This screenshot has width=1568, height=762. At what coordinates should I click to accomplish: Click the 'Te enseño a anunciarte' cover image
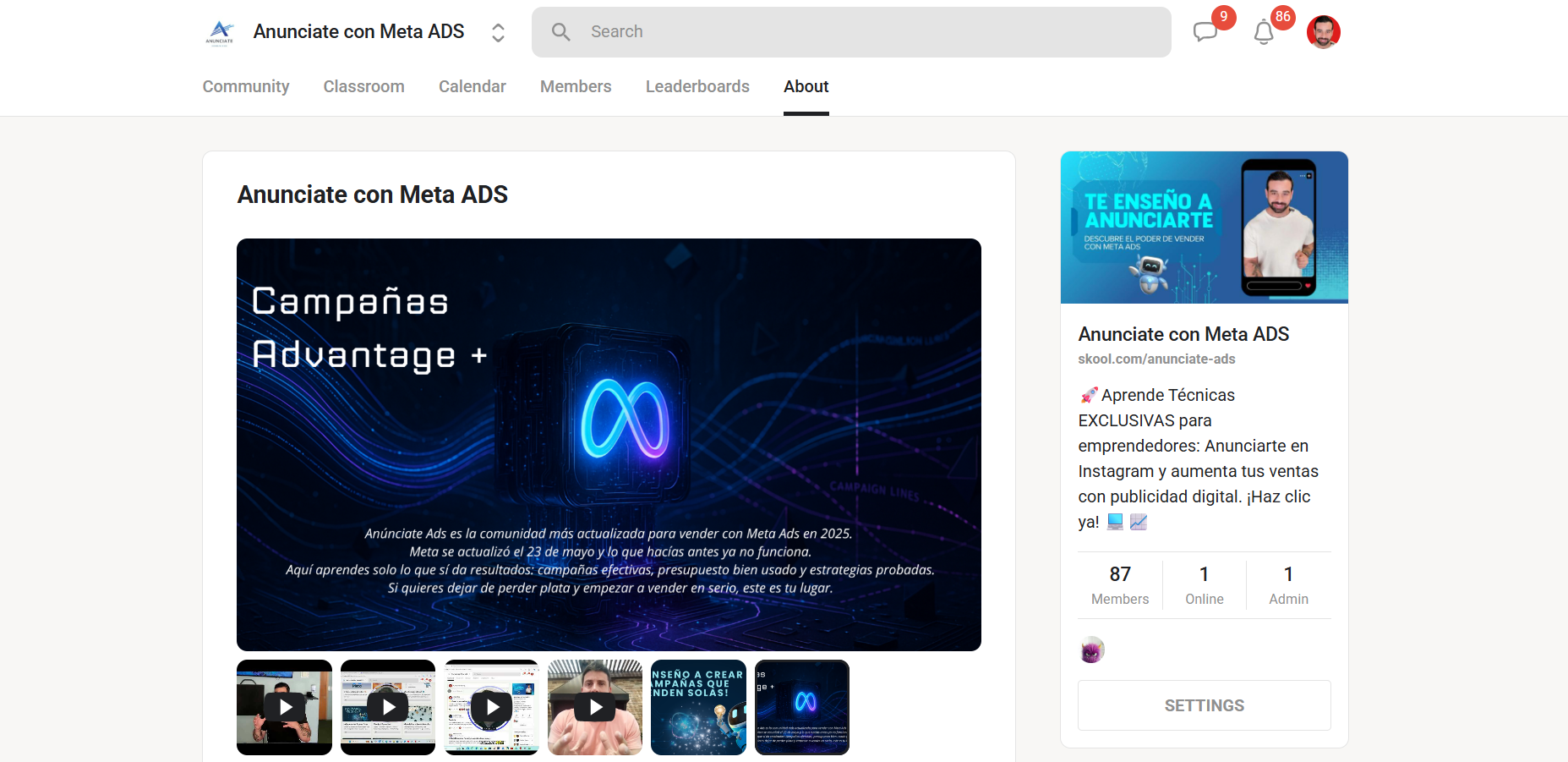pyautogui.click(x=1205, y=228)
